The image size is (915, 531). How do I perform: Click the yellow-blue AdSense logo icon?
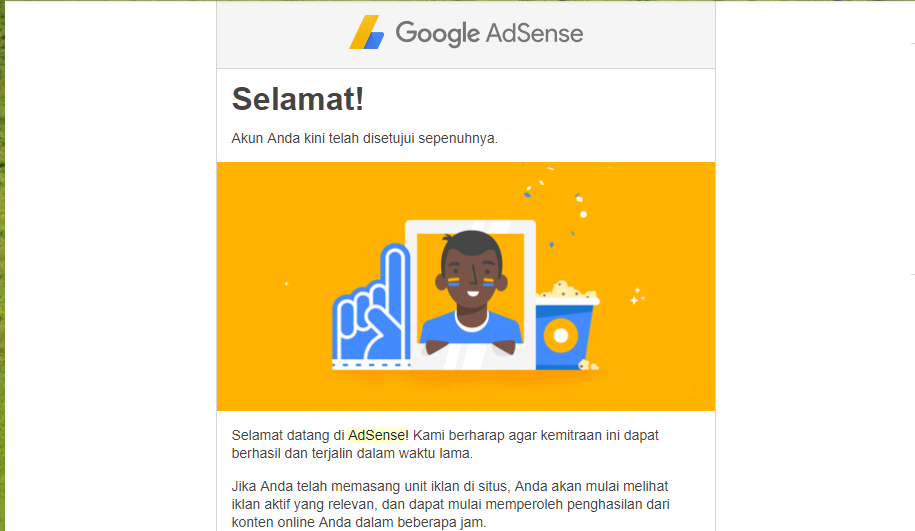pyautogui.click(x=367, y=32)
